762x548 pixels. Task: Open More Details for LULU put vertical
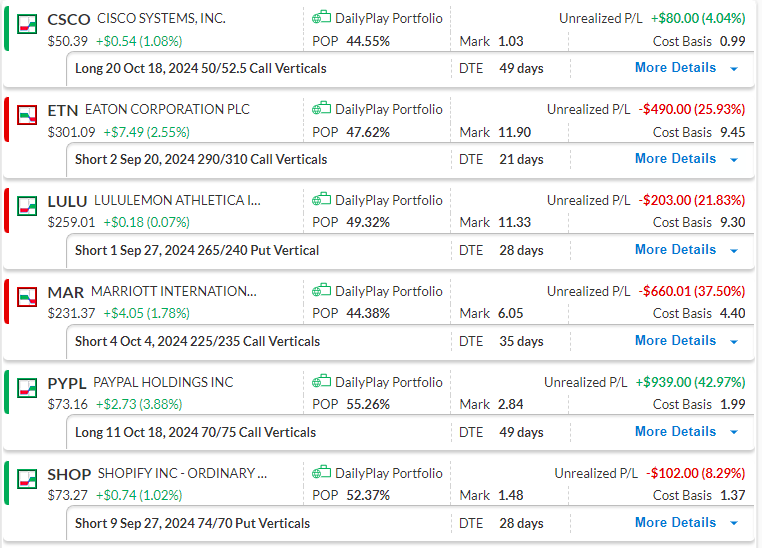click(x=675, y=250)
